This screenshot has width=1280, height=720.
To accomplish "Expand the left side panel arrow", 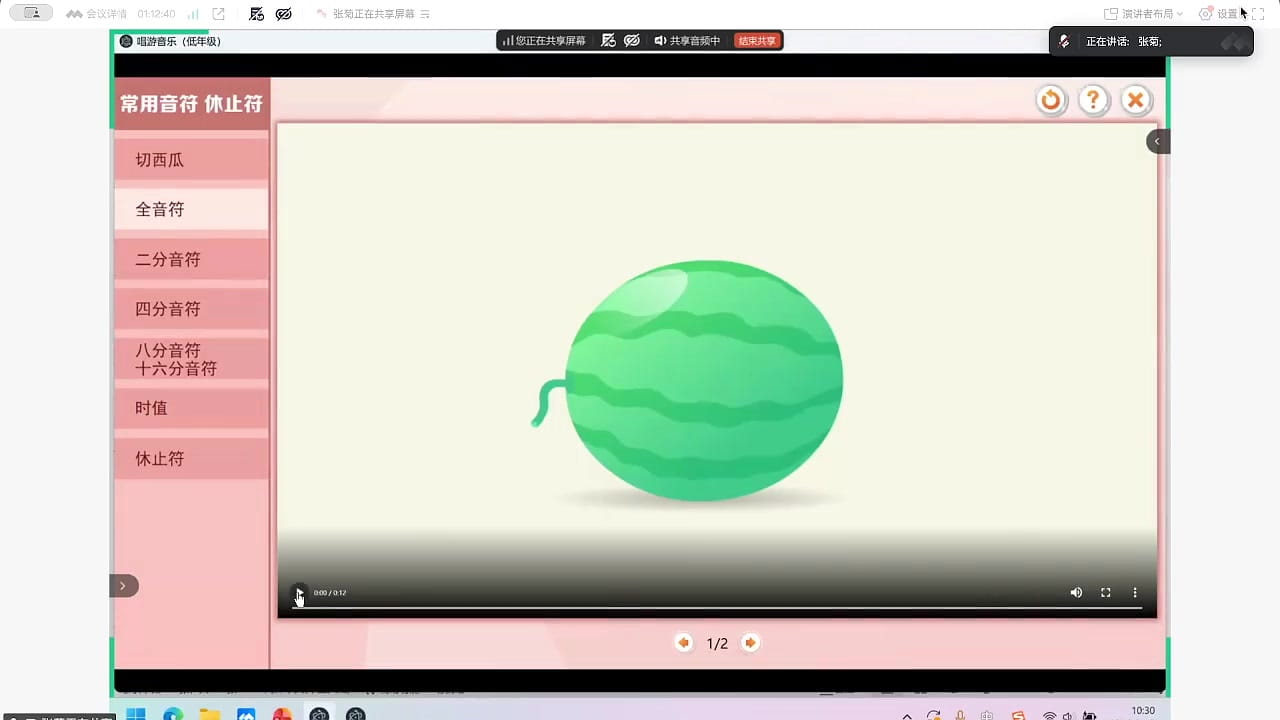I will tap(123, 586).
